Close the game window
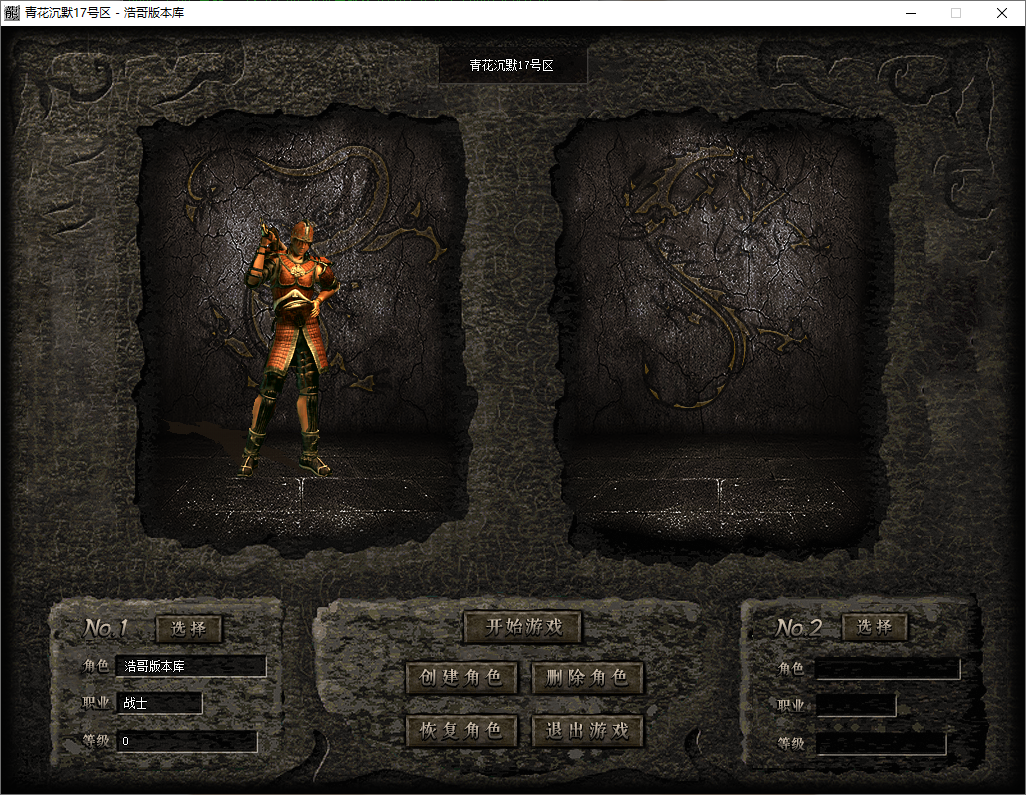 1002,13
